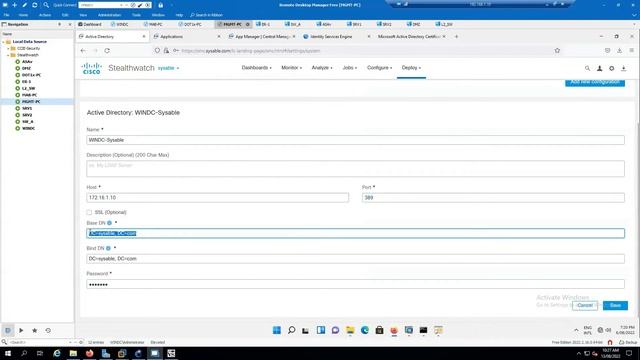The image size is (640, 360).
Task: Open the File menu of Remote Desktop Manager
Action: 7,15
